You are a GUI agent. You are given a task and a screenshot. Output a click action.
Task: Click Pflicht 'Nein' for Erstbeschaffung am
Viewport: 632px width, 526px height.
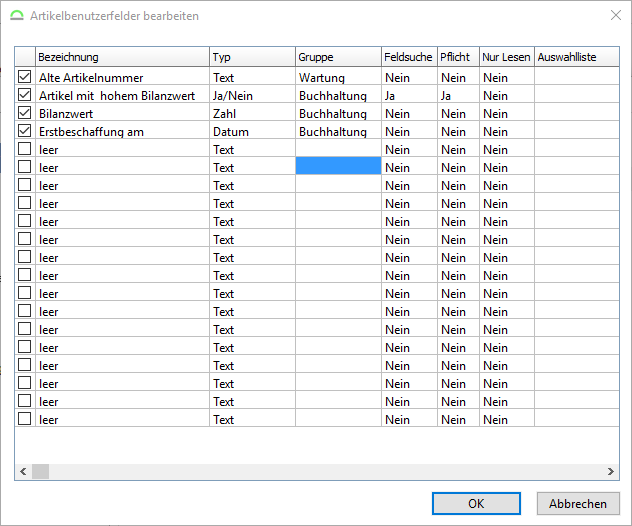(458, 130)
